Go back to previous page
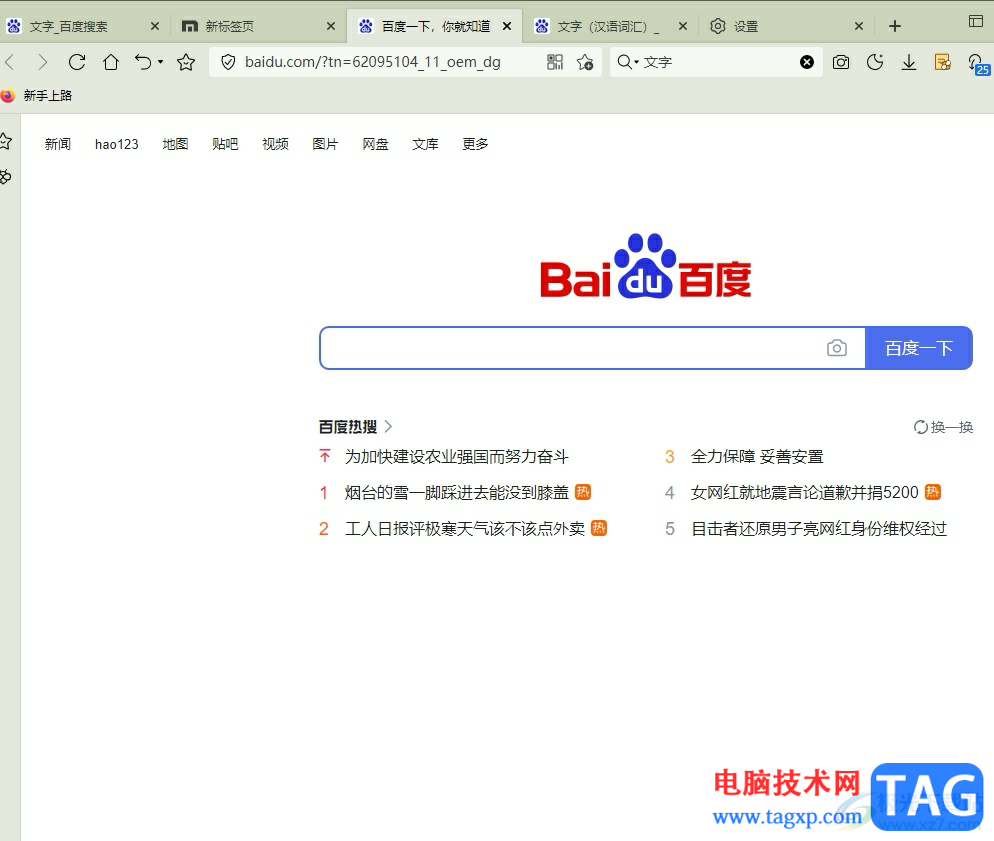 click(x=10, y=62)
